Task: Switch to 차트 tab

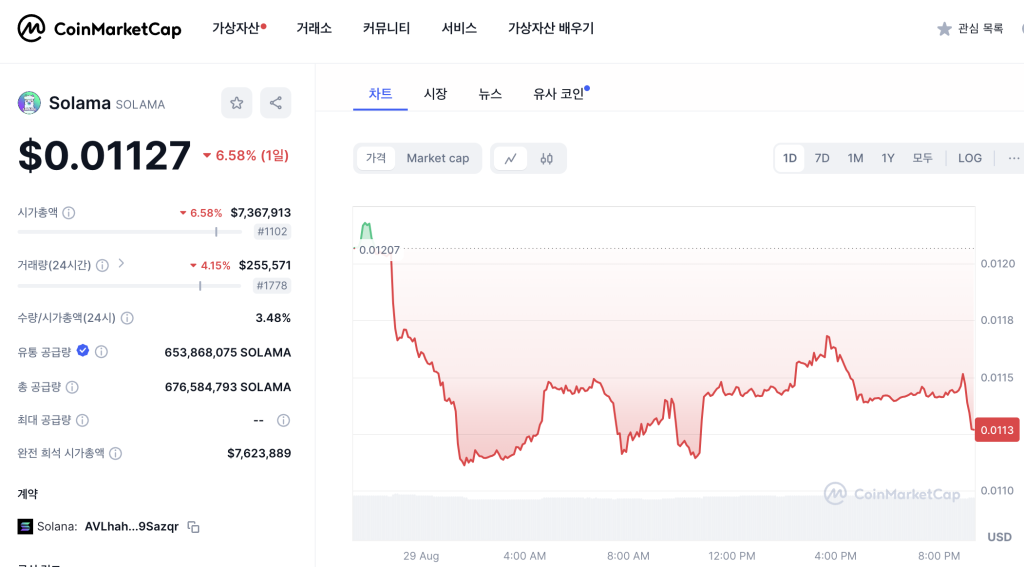Action: pyautogui.click(x=380, y=94)
